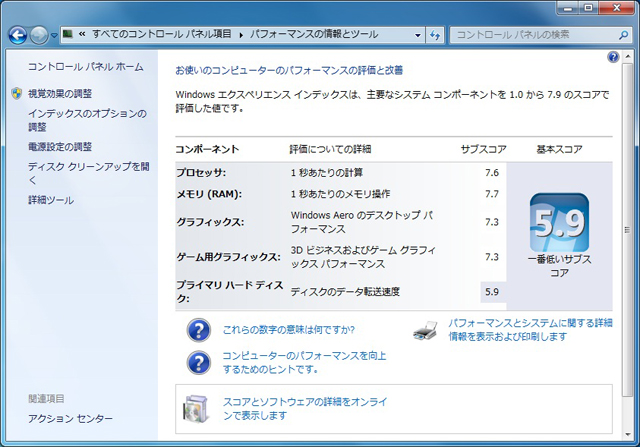Click the Back navigation arrow button
The width and height of the screenshot is (640, 447).
[18, 35]
